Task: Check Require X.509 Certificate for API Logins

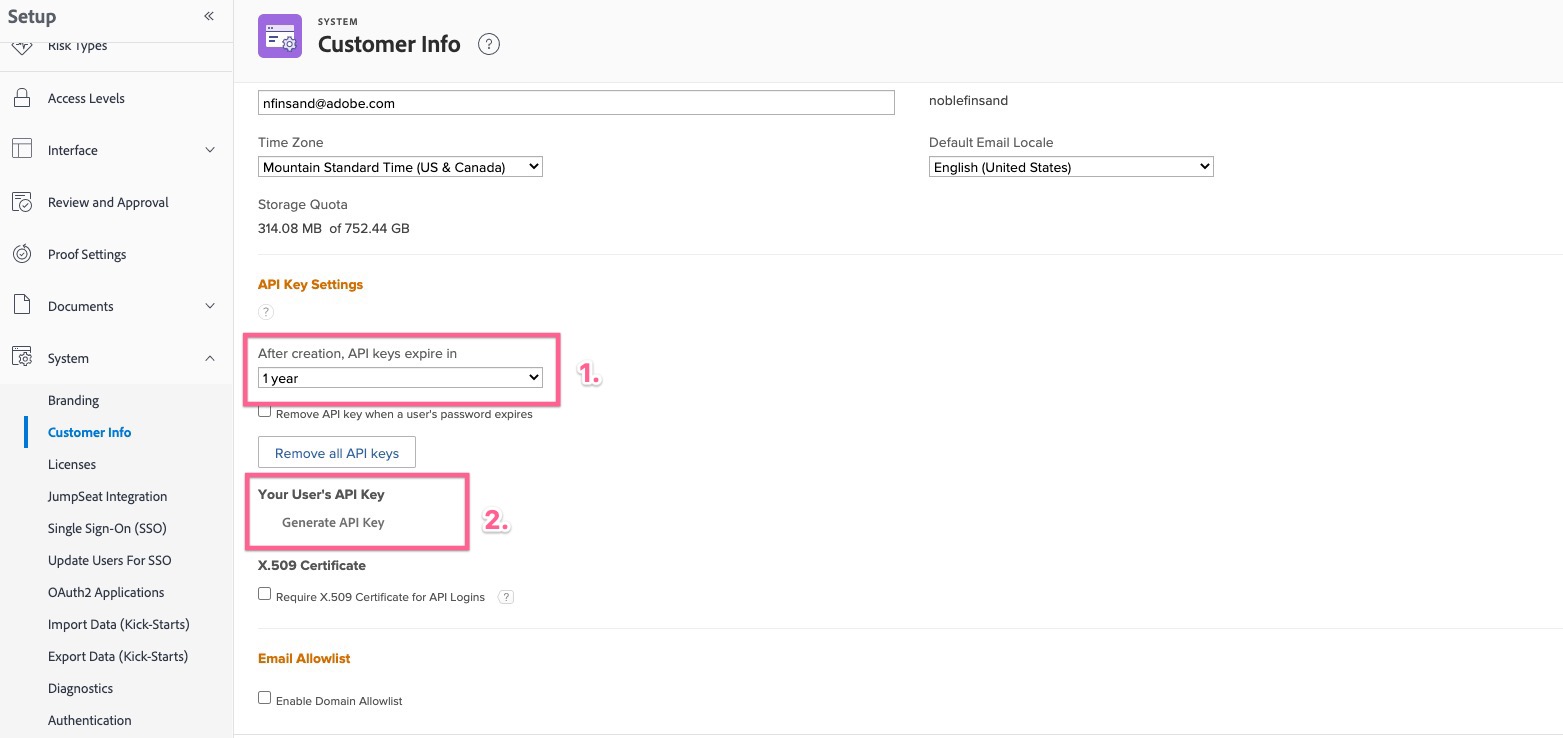Action: click(265, 594)
